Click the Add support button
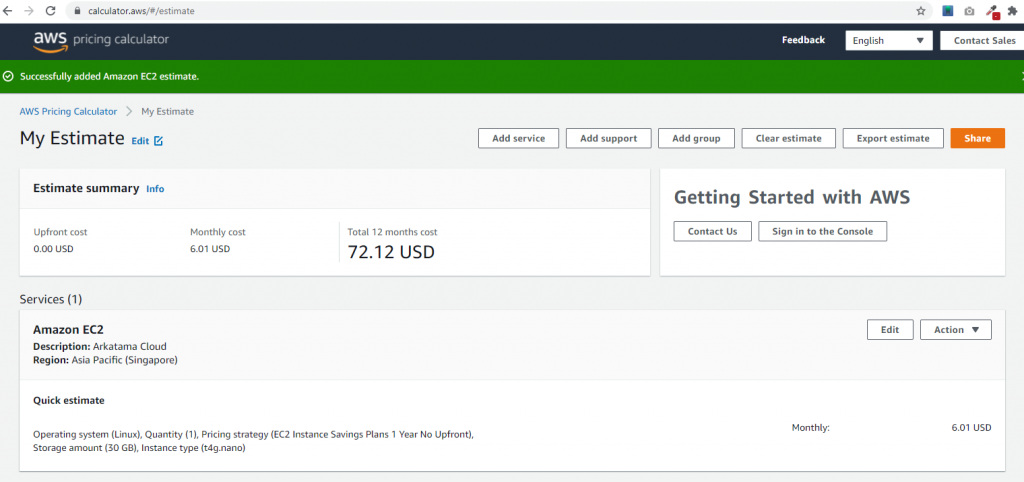The width and height of the screenshot is (1024, 482). tap(608, 138)
